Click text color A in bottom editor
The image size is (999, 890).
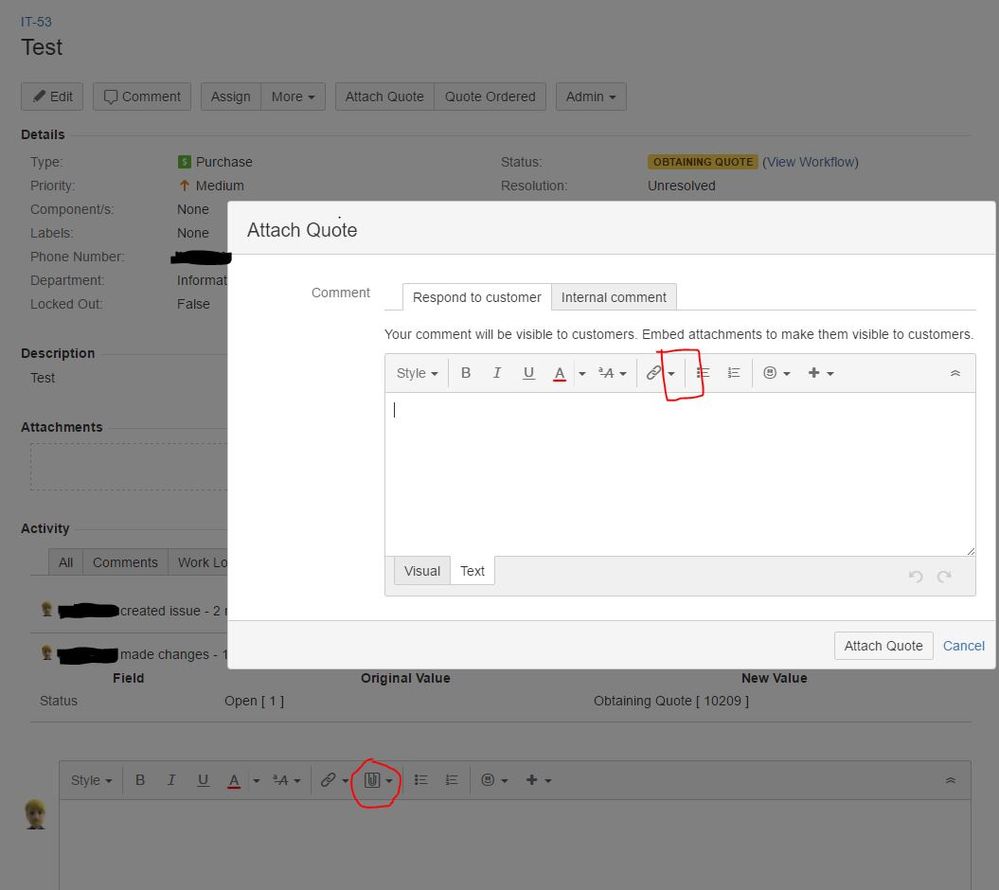pos(234,780)
